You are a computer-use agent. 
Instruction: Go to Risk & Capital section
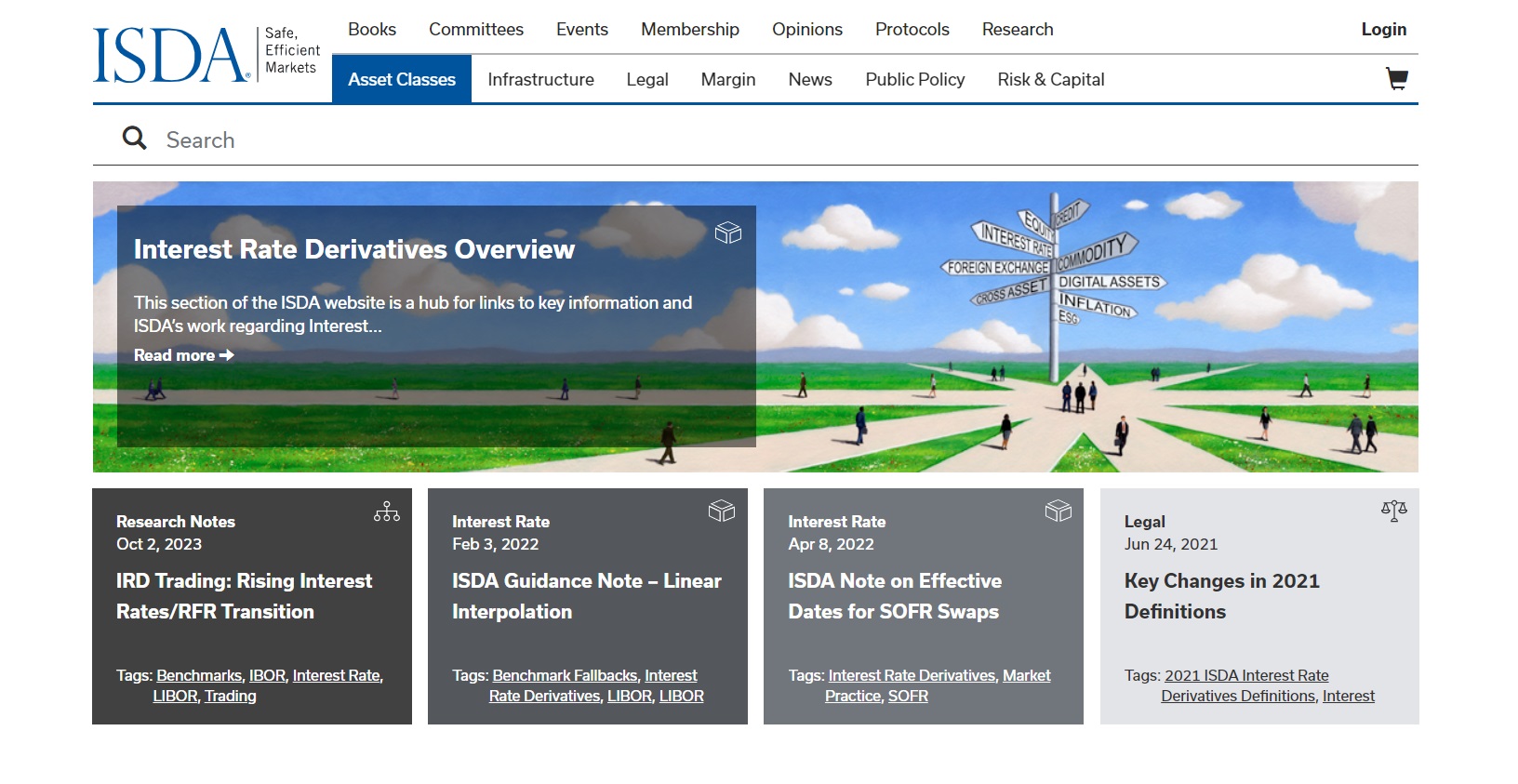[1050, 80]
